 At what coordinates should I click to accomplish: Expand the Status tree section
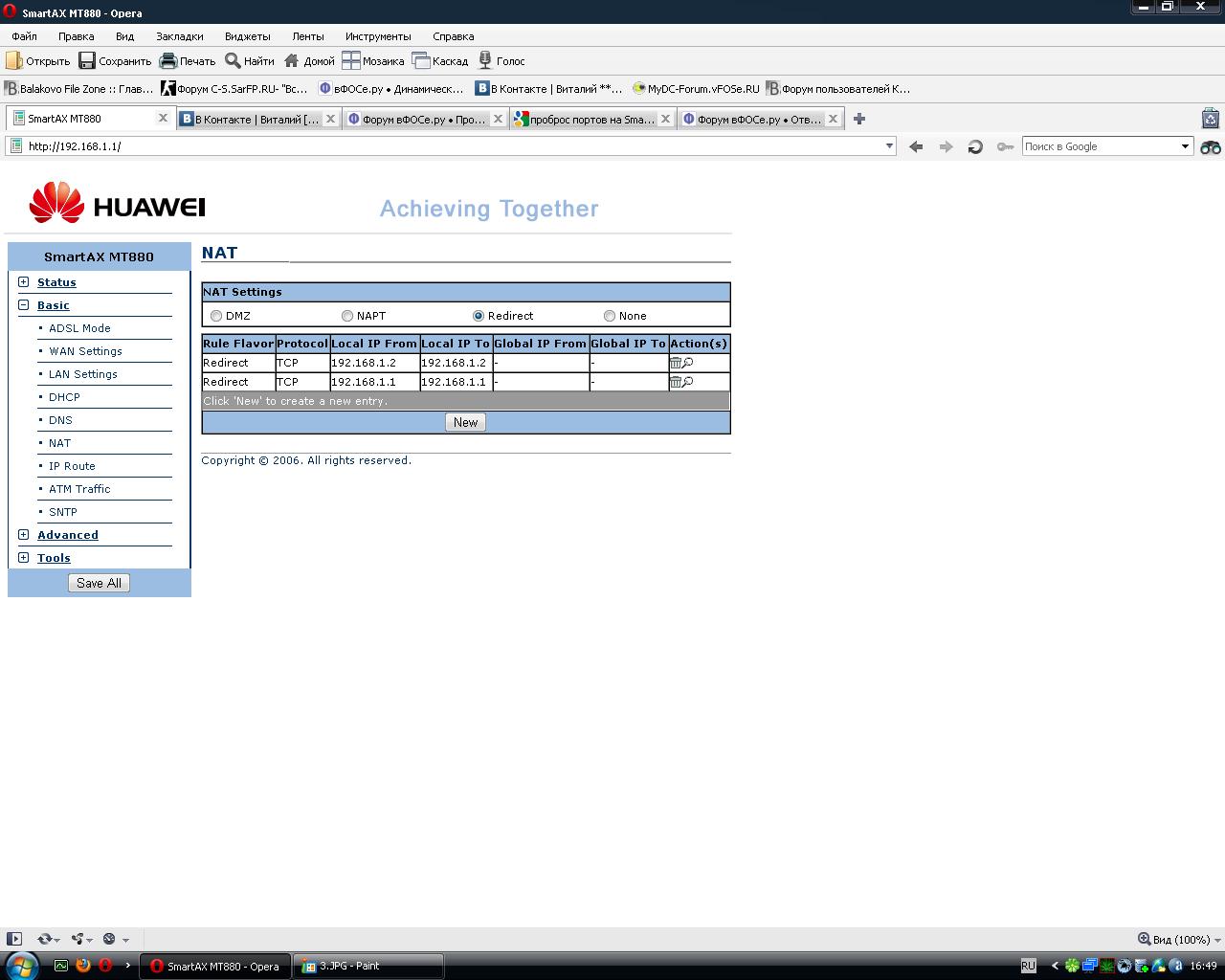click(x=24, y=282)
